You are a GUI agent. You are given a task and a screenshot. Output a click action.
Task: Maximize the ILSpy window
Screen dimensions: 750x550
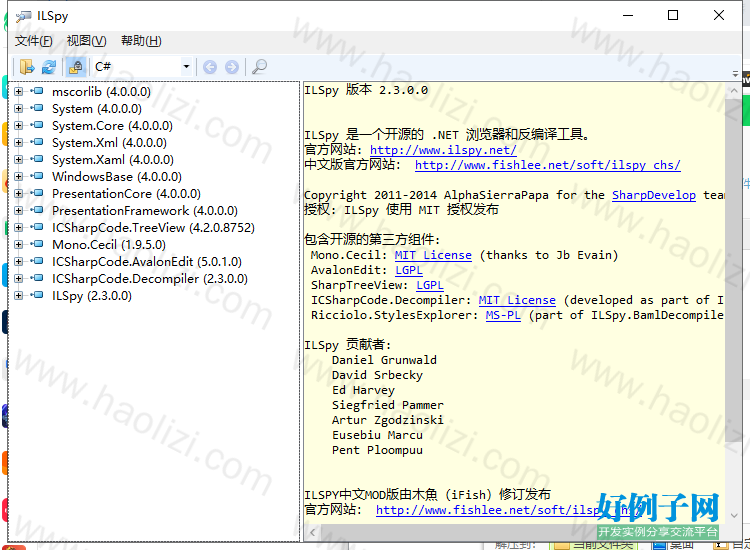point(673,15)
